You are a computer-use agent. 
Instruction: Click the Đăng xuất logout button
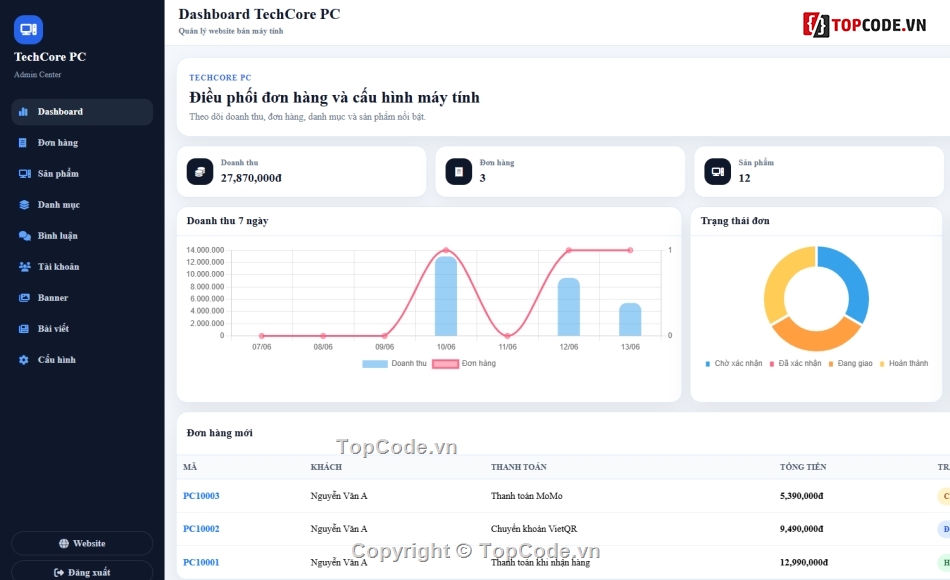82,571
